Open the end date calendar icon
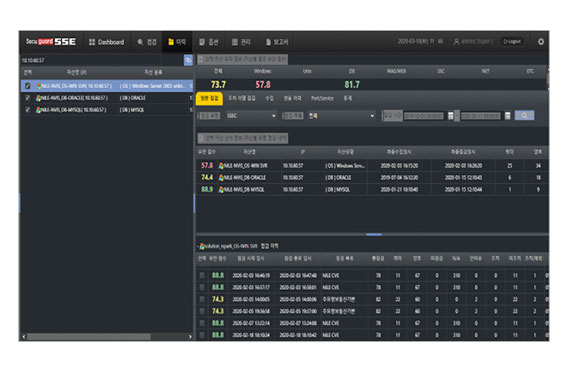 pos(508,116)
